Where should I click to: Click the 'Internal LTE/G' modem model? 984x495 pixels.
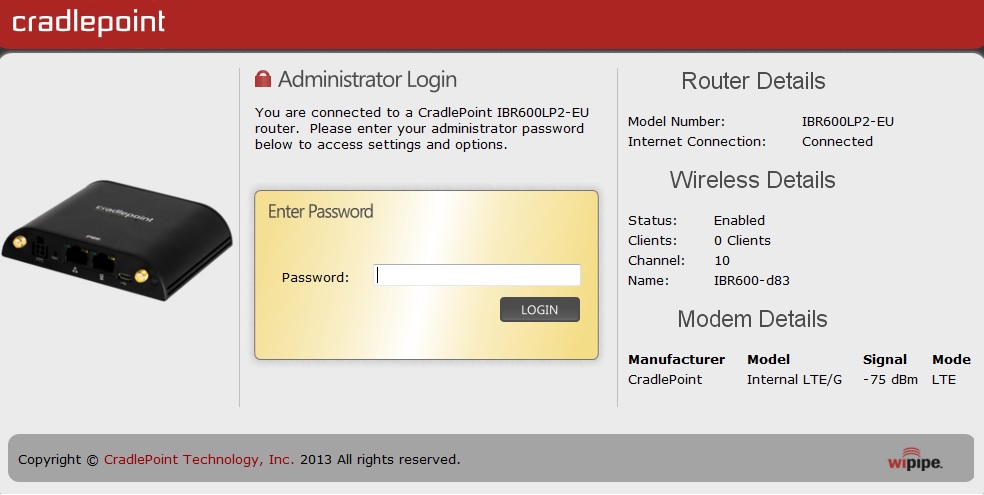793,380
